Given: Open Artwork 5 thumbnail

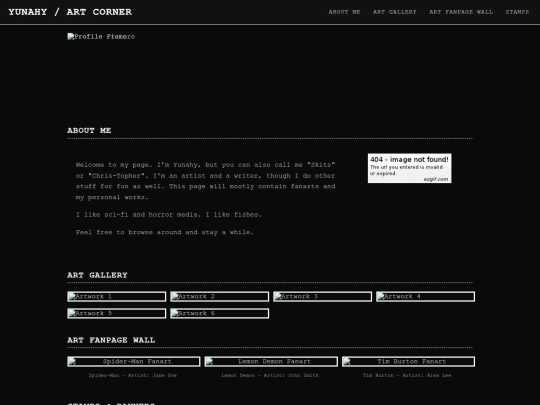Looking at the screenshot, I should click(x=116, y=313).
